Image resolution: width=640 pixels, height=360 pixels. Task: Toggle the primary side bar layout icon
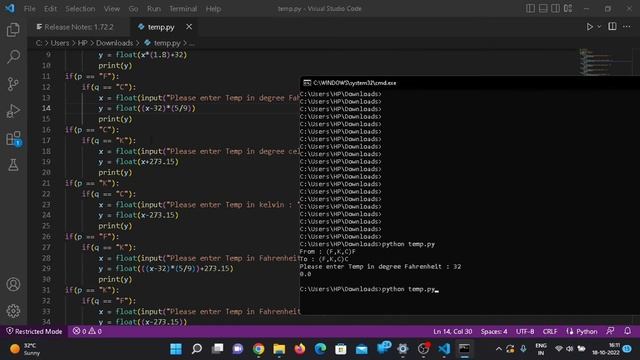(530, 9)
